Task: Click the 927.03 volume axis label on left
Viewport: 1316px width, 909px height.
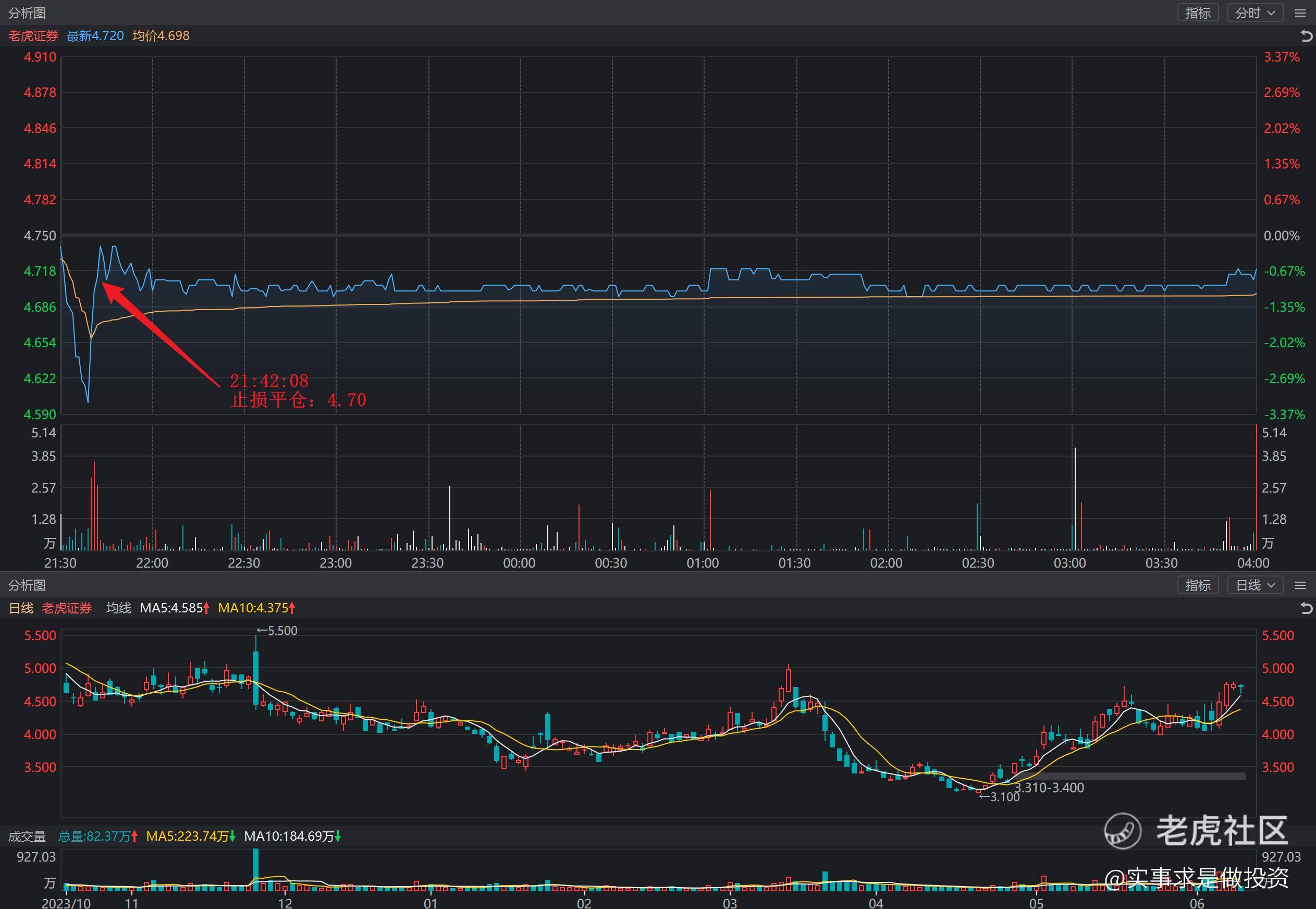Action: click(x=36, y=856)
